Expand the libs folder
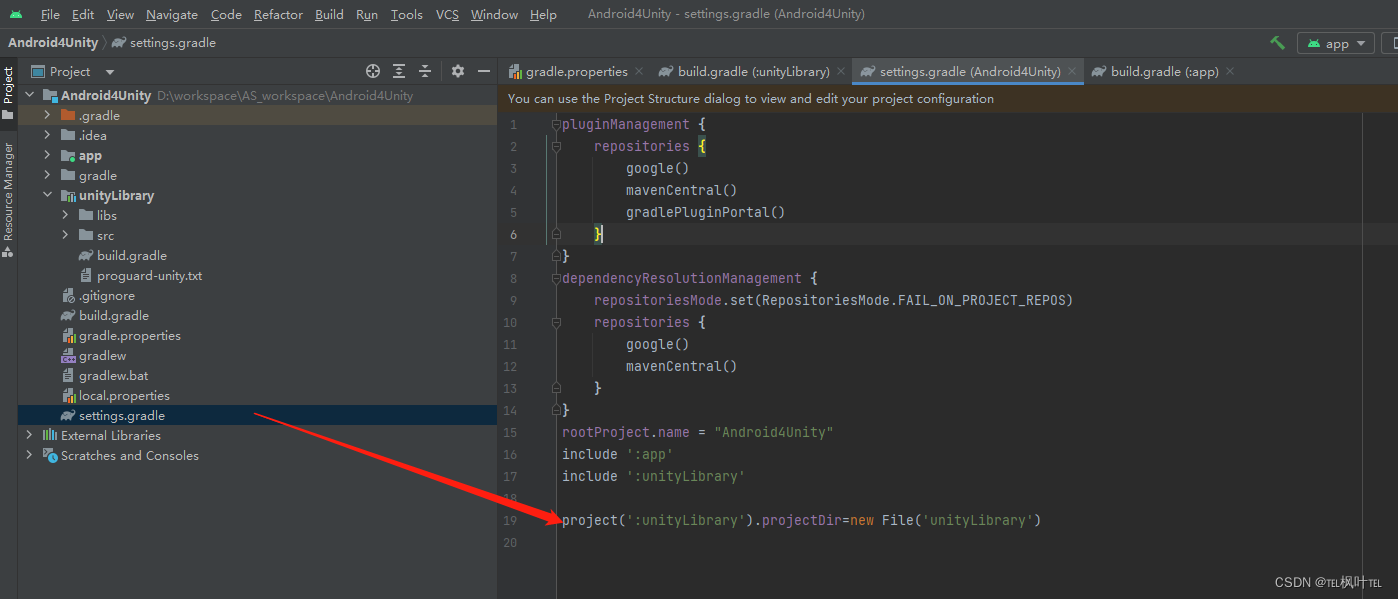Screen dimensions: 1398x599 (x=65, y=215)
